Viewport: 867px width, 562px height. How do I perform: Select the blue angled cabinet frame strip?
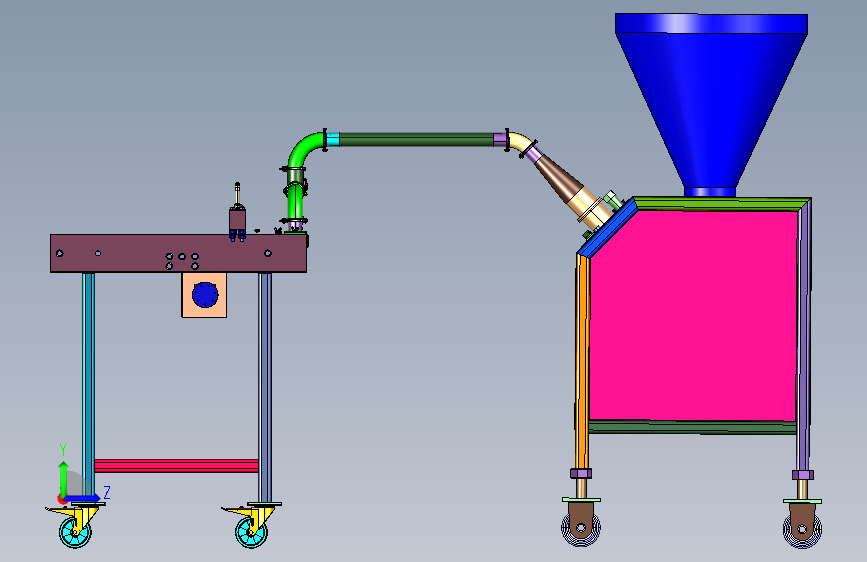[607, 228]
